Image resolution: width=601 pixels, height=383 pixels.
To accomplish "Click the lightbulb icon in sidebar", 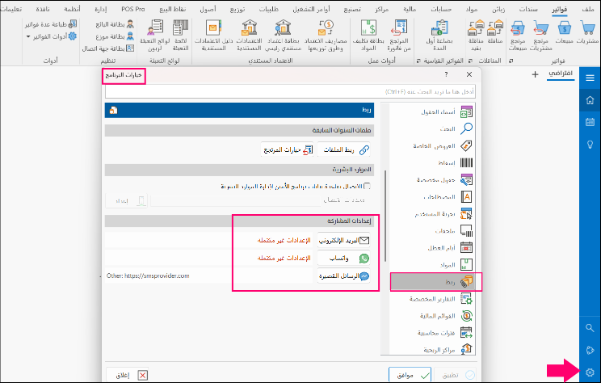I will point(590,144).
